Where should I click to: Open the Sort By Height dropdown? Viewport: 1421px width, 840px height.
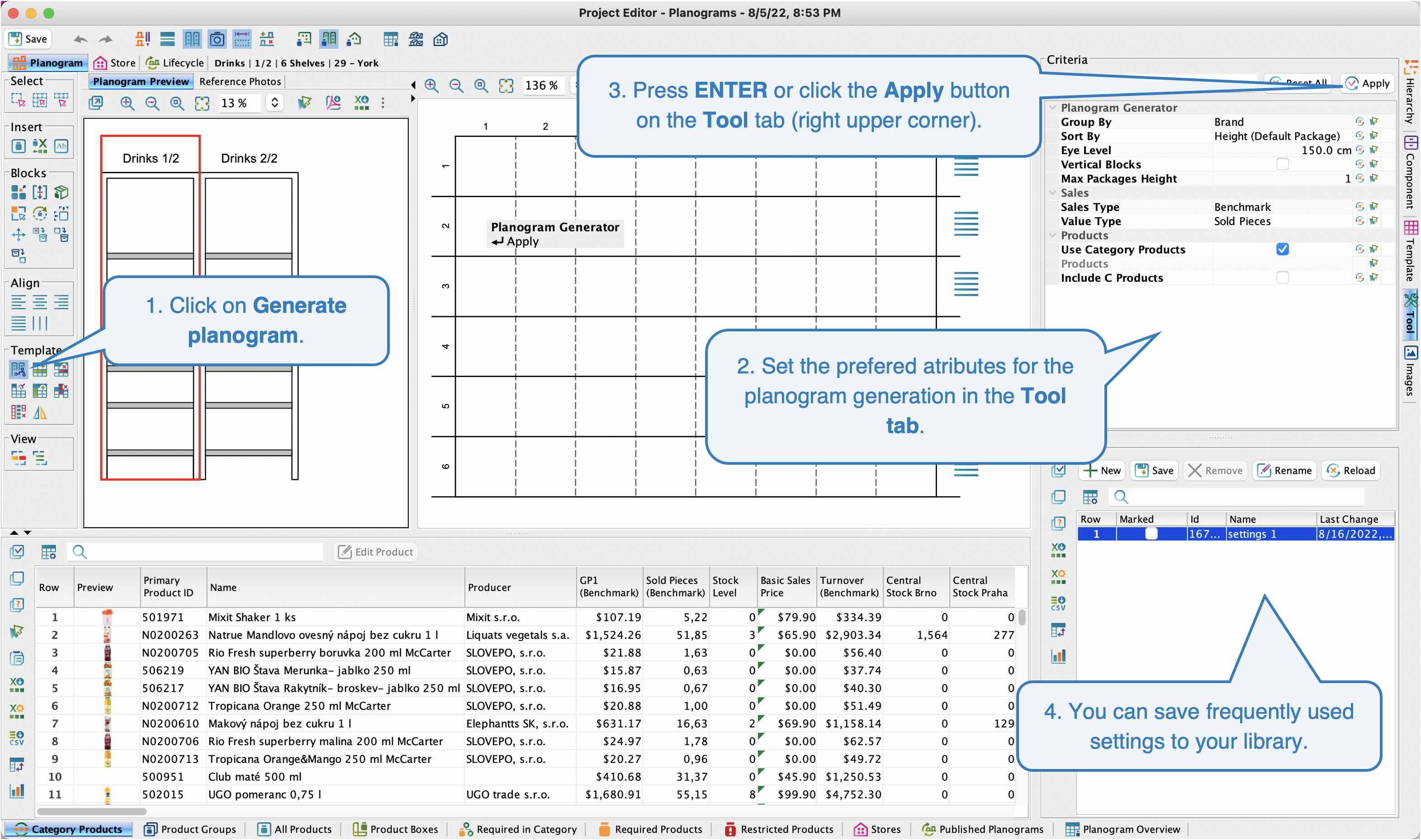(x=1282, y=136)
